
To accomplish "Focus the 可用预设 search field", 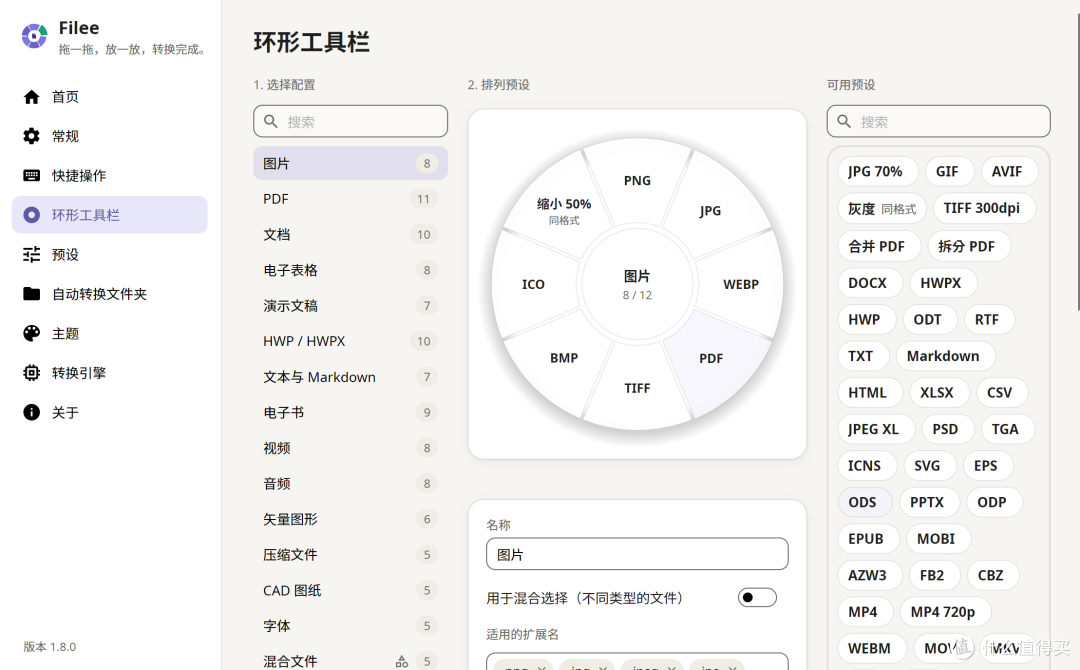I will (938, 121).
